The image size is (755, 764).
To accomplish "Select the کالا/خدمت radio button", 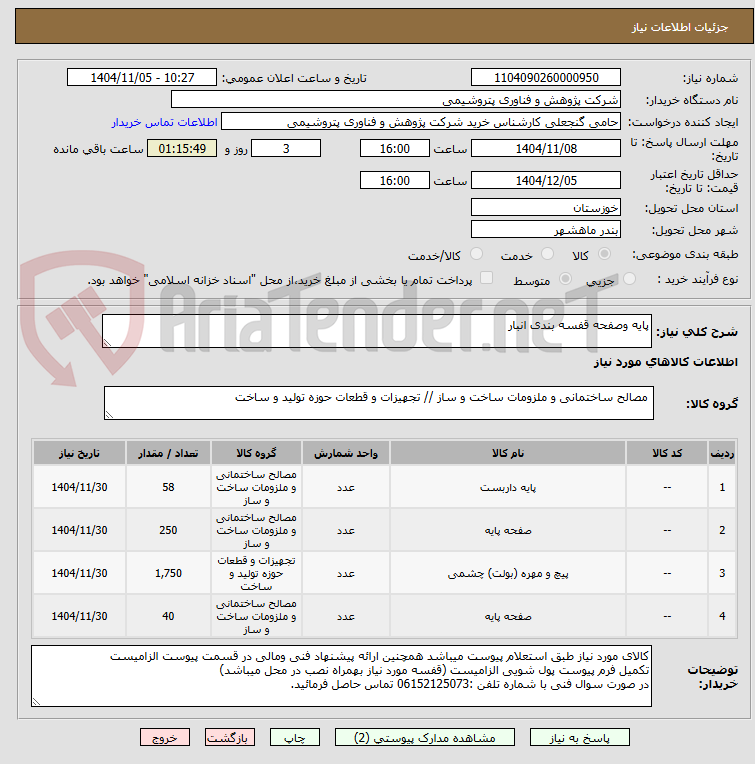I will (x=476, y=254).
